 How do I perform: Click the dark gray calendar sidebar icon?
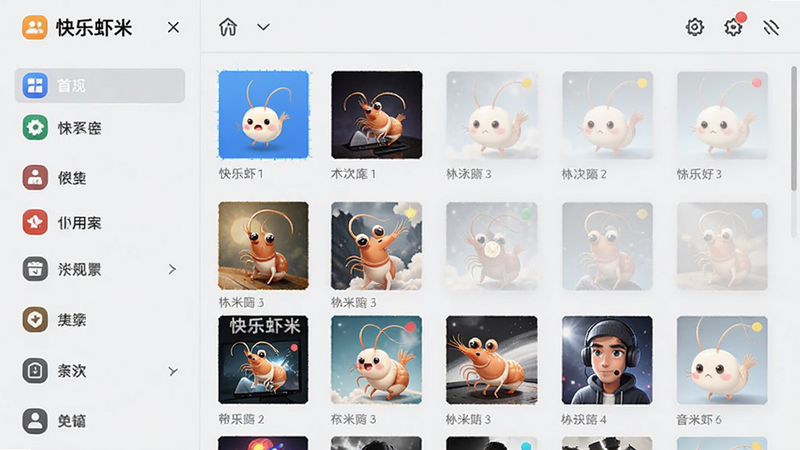pos(35,269)
